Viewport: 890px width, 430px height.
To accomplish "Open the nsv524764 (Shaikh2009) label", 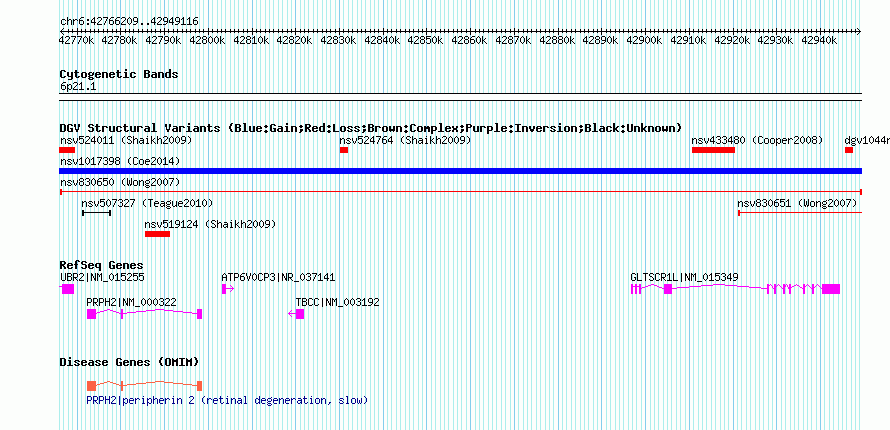I will pos(405,140).
